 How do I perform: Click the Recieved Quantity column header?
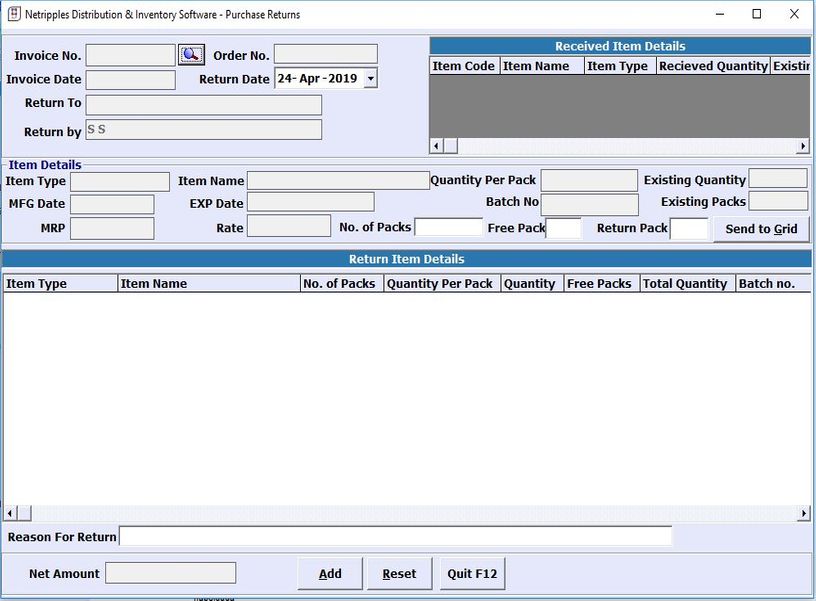coord(713,66)
